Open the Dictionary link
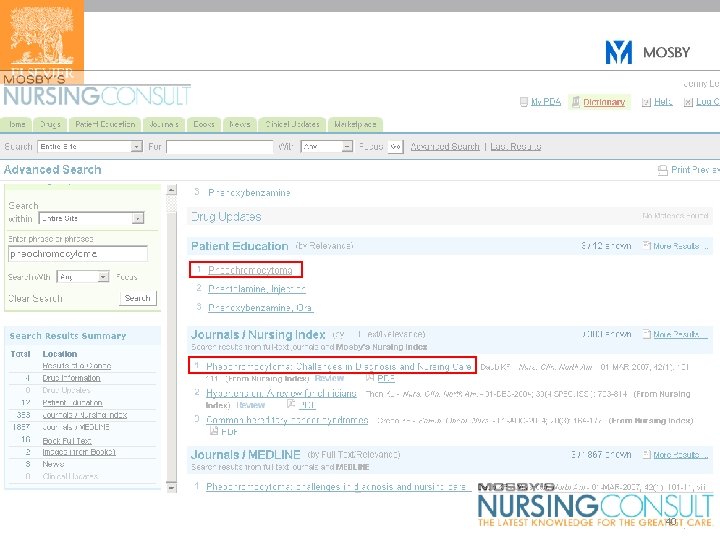720x540 pixels. point(604,102)
